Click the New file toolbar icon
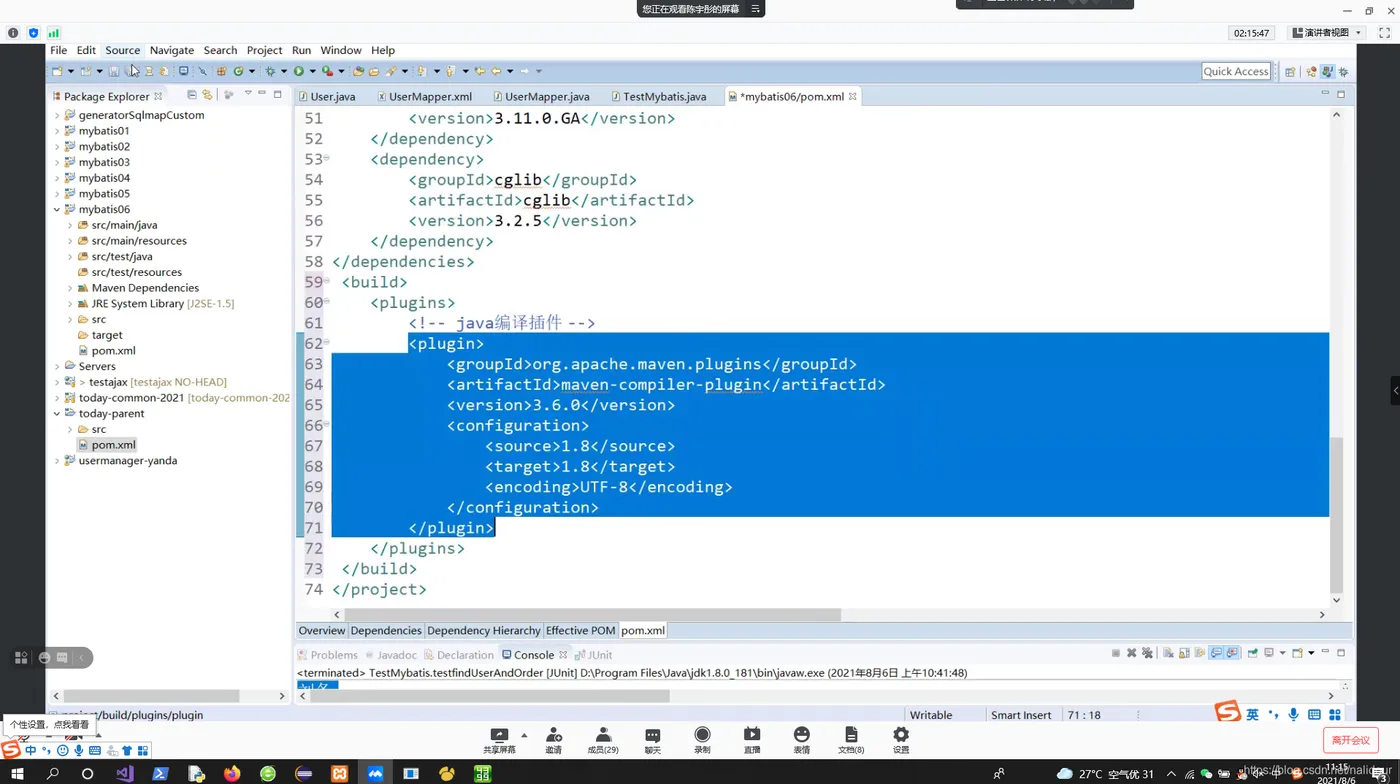 tap(57, 71)
